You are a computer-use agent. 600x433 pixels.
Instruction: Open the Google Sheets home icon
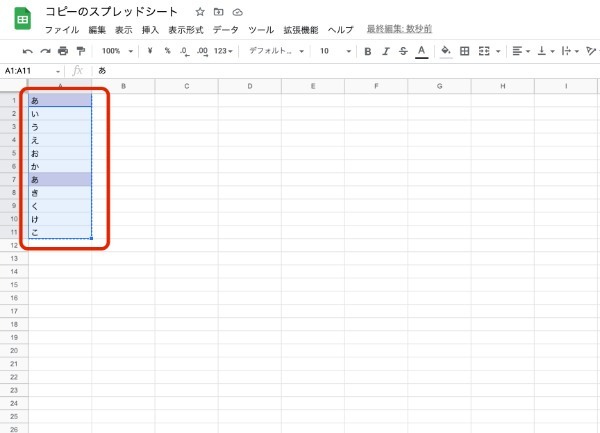[23, 18]
